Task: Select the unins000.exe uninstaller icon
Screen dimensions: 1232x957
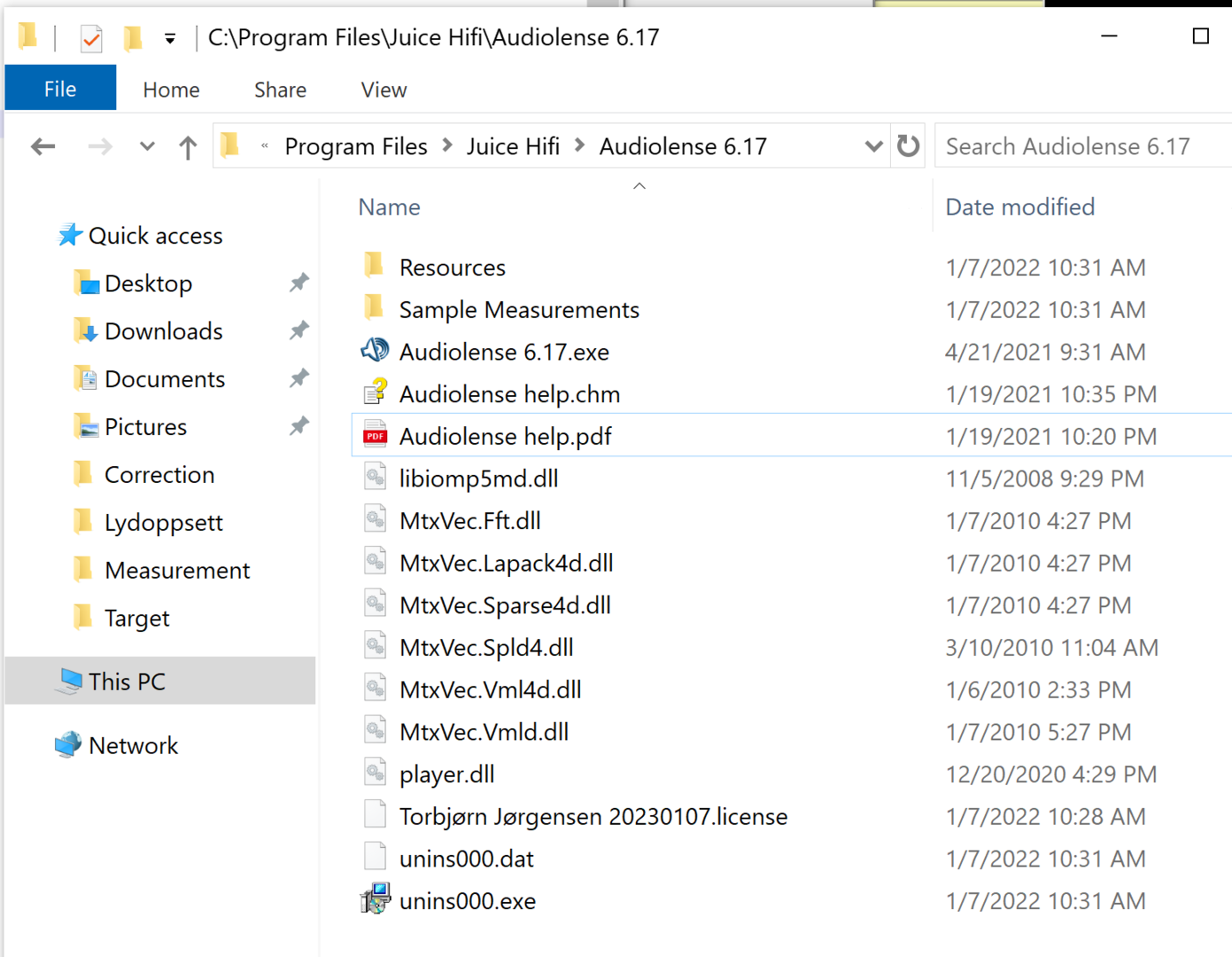Action: pos(375,900)
